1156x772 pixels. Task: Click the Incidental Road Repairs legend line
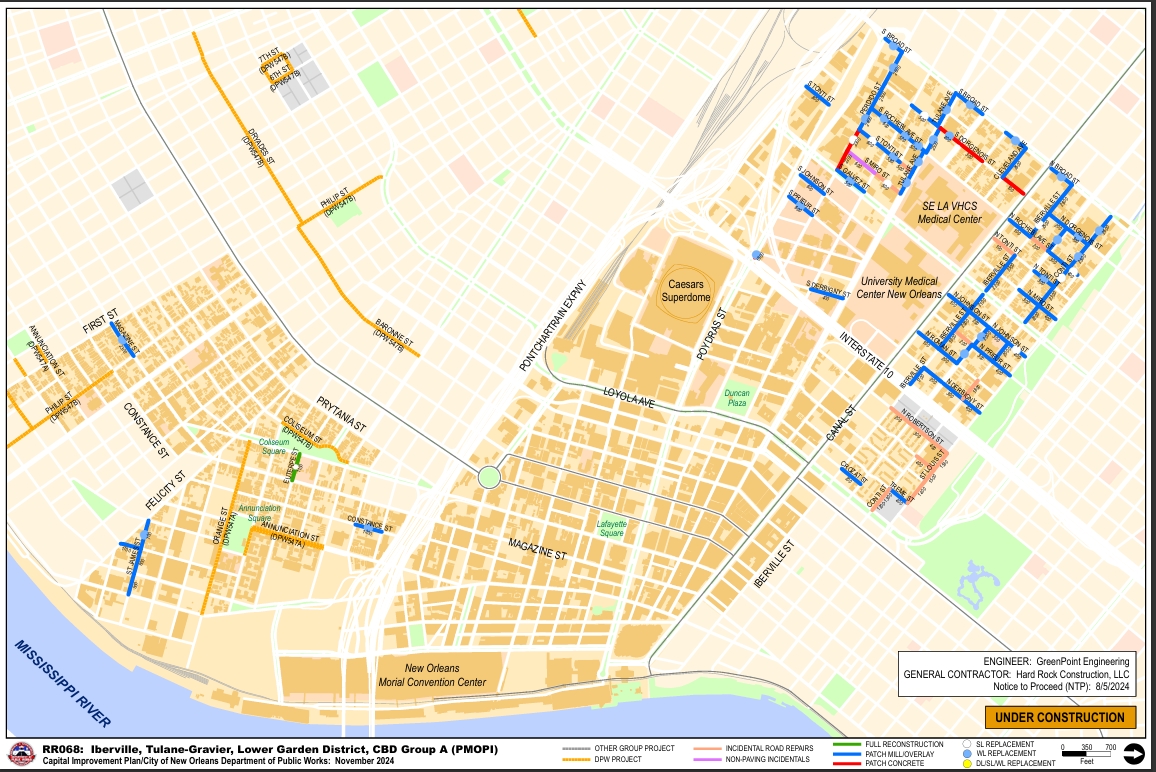[706, 749]
